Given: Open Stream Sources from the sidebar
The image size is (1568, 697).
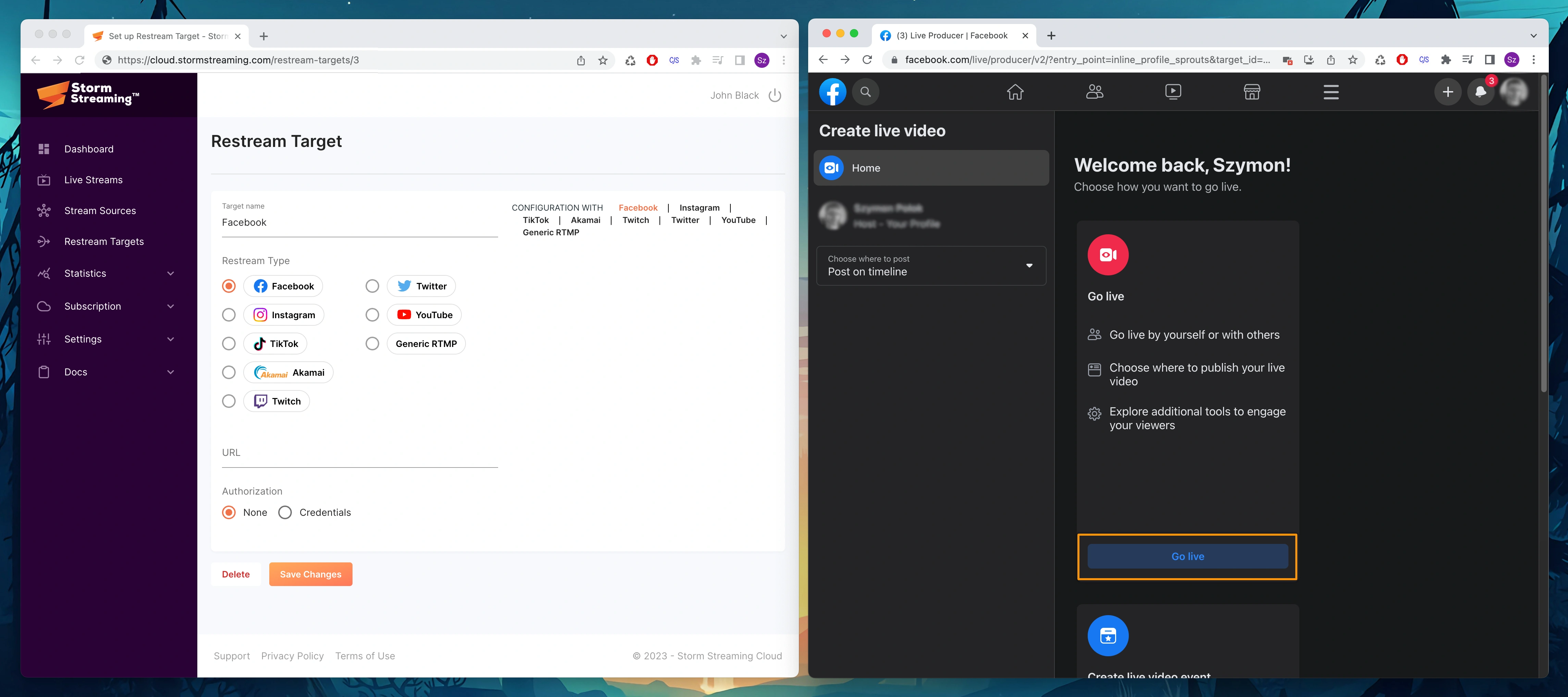Looking at the screenshot, I should point(44,211).
